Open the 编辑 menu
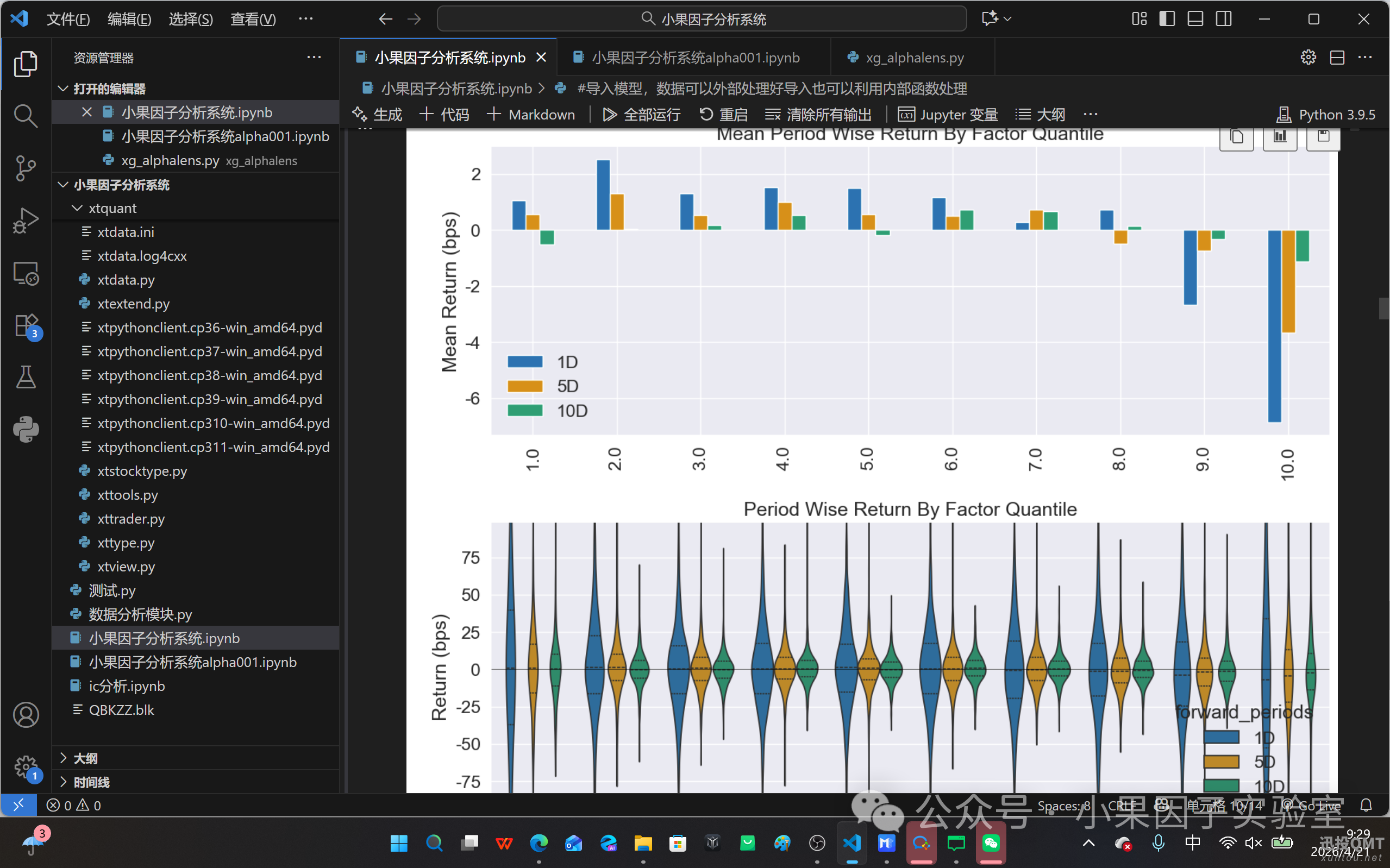Viewport: 1390px width, 868px height. click(x=129, y=19)
